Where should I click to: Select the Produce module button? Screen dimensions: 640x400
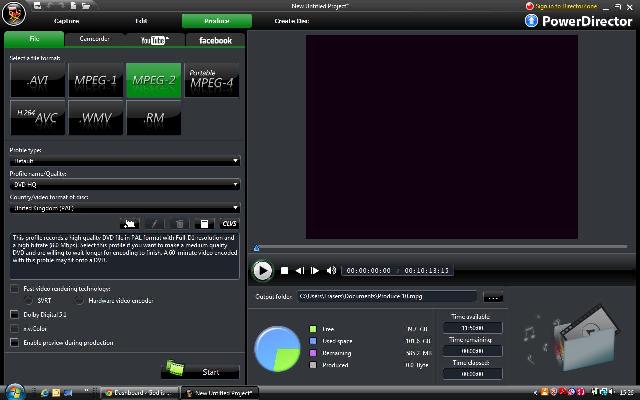[217, 21]
